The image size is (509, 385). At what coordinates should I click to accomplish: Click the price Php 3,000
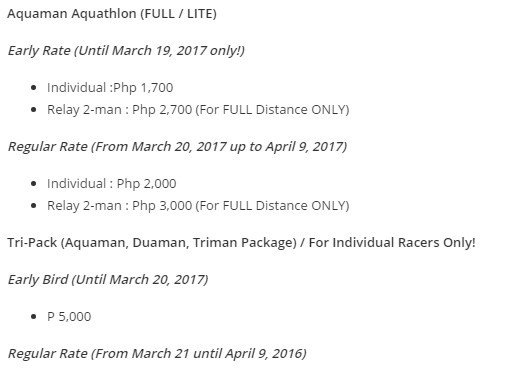162,206
